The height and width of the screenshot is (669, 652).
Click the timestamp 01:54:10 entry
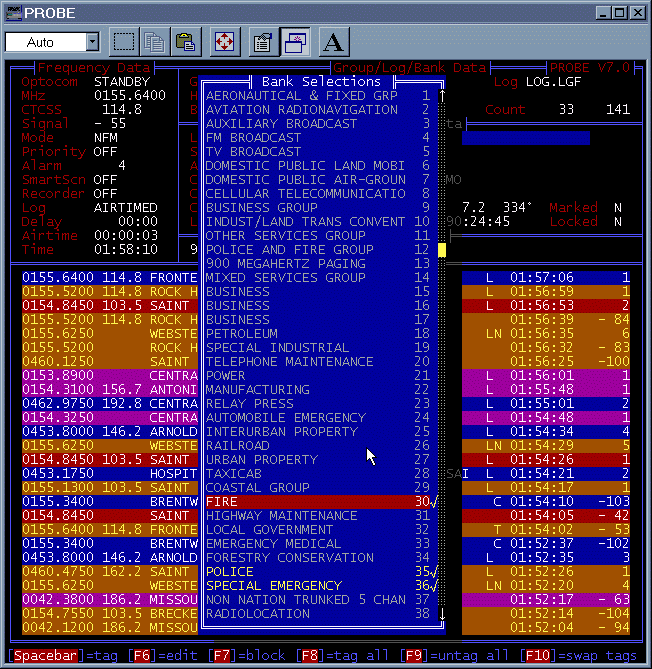tap(542, 502)
